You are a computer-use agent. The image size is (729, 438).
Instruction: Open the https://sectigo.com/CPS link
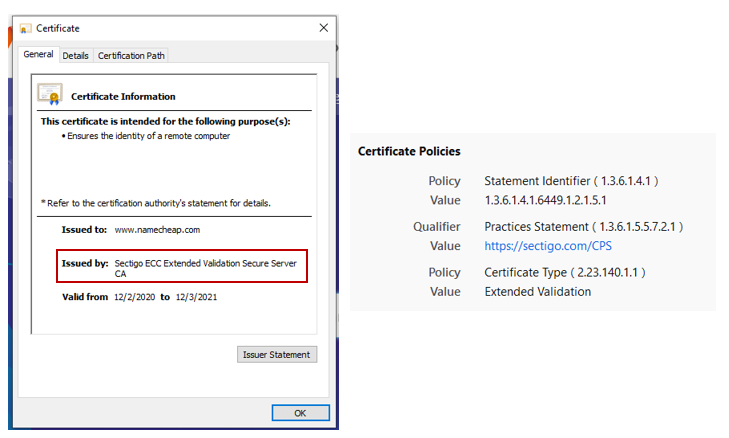click(548, 246)
